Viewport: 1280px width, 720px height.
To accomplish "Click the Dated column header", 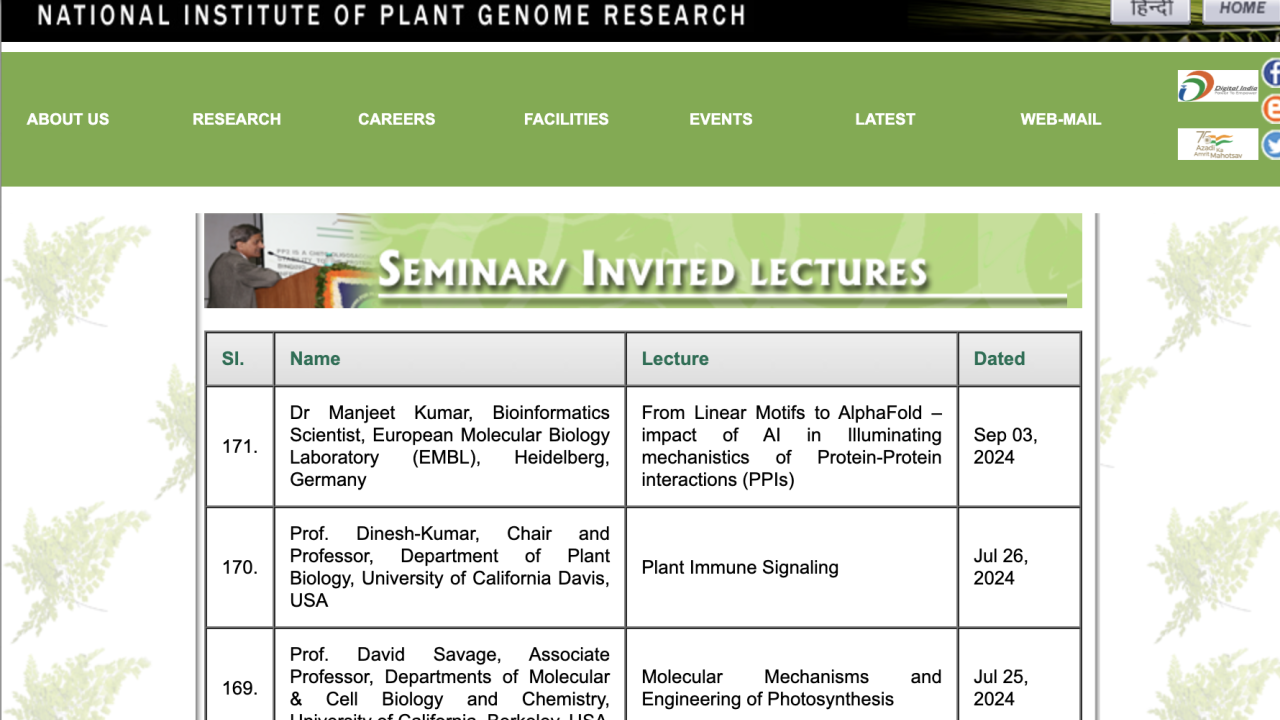I will 999,359.
